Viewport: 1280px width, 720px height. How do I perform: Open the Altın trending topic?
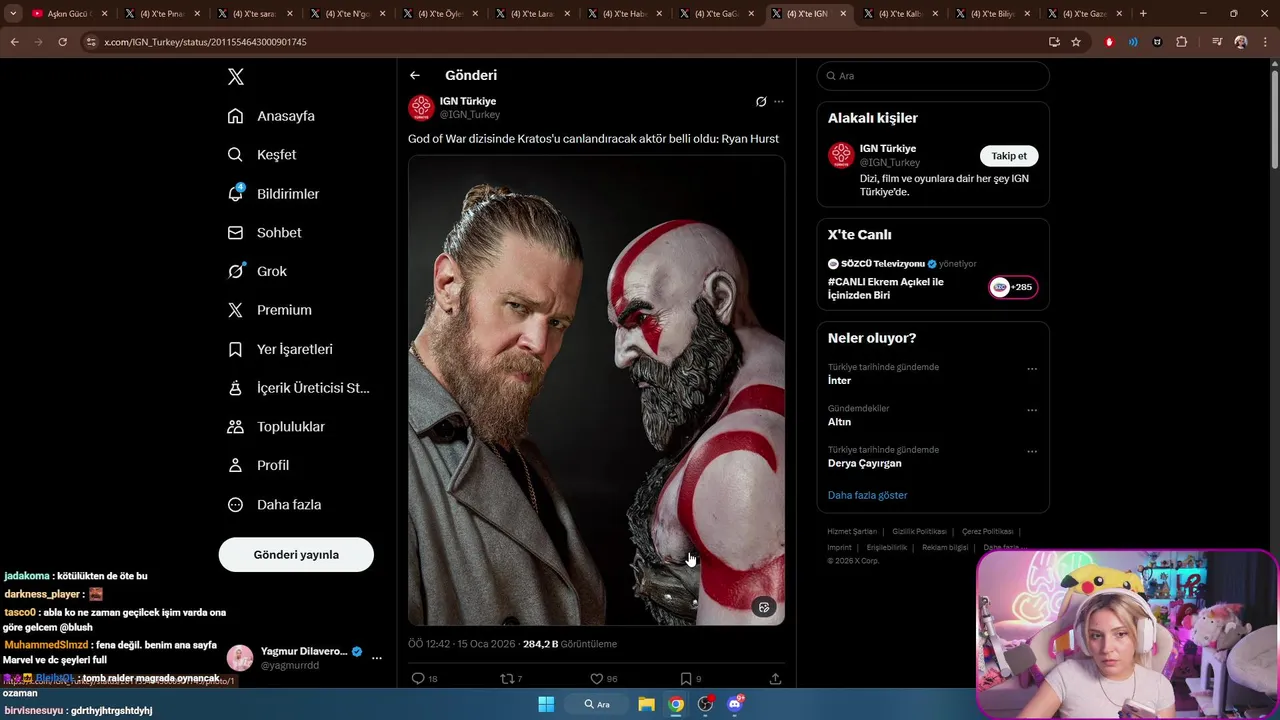(839, 422)
